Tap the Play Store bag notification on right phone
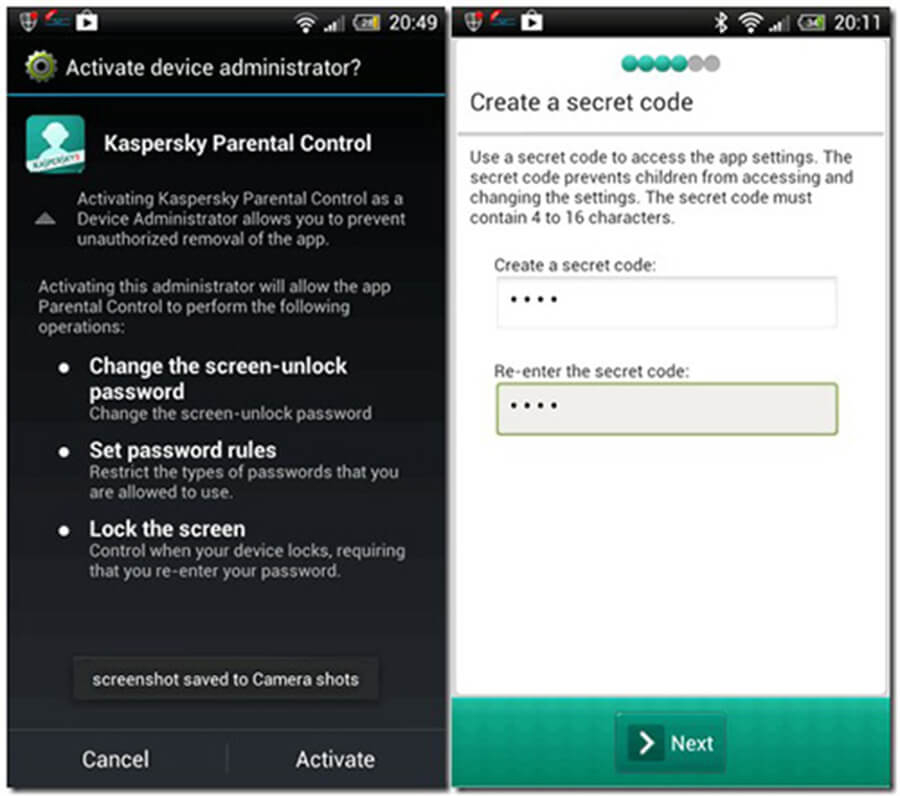Screen dimensions: 900x796 532,22
